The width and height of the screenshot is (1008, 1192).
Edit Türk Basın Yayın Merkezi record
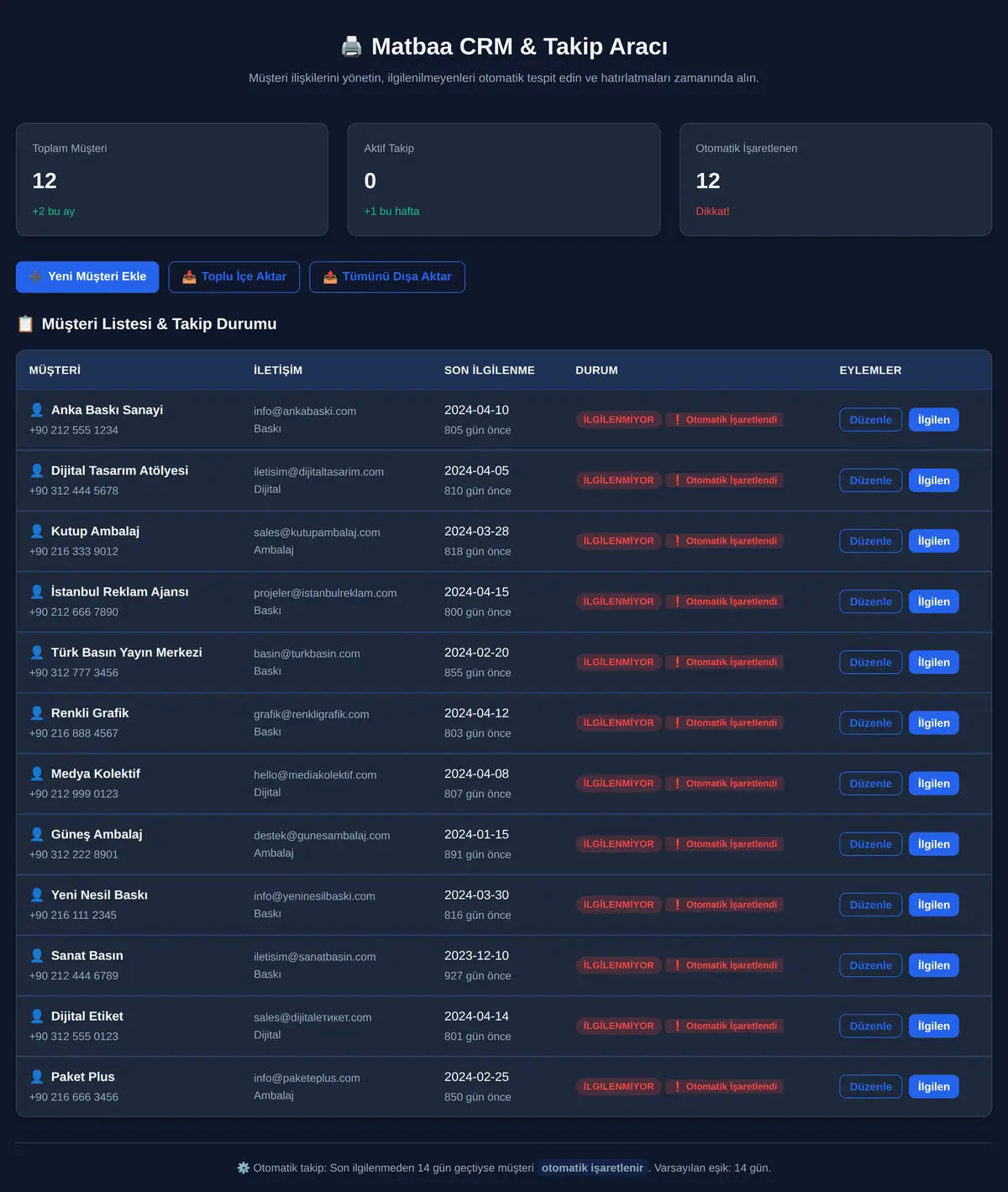pyautogui.click(x=871, y=662)
